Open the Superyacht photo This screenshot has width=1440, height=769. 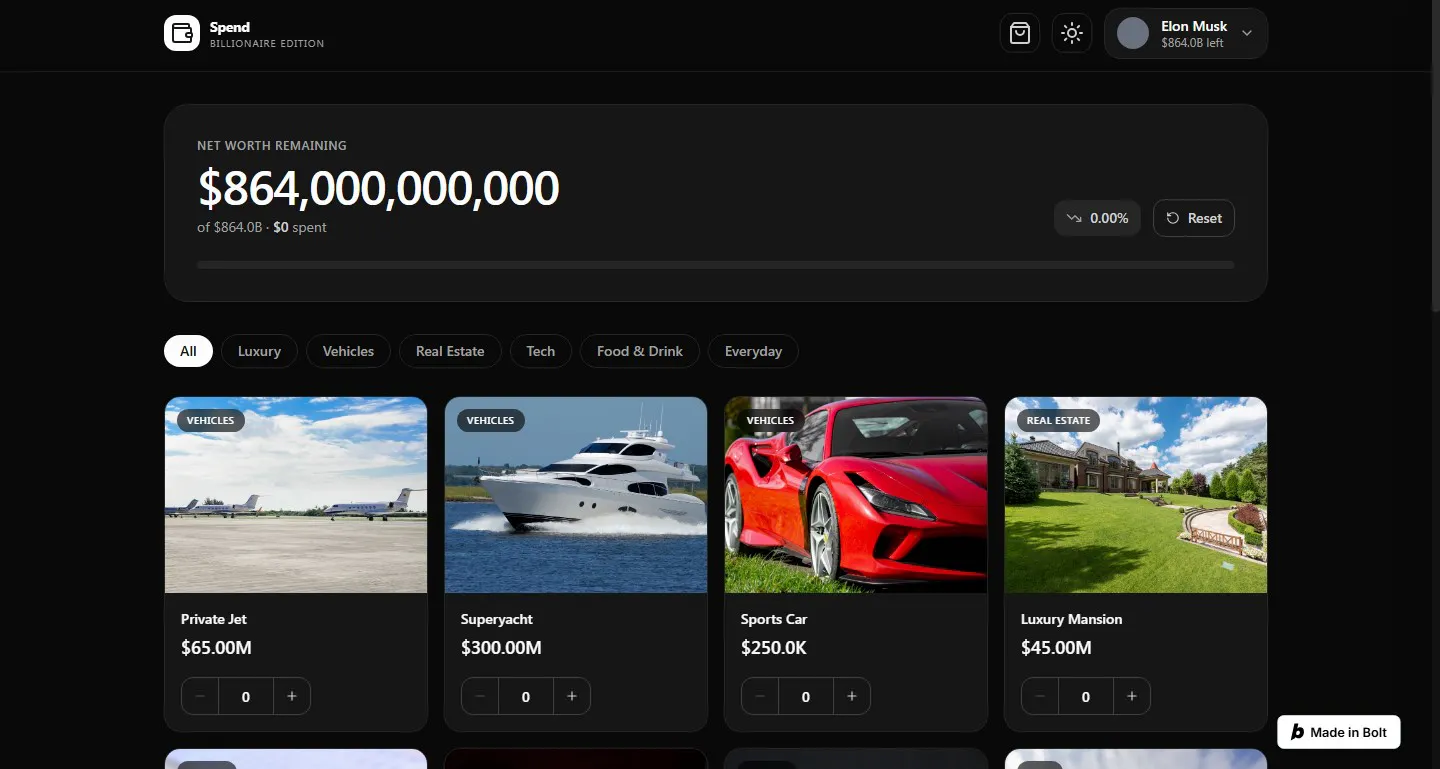point(576,495)
